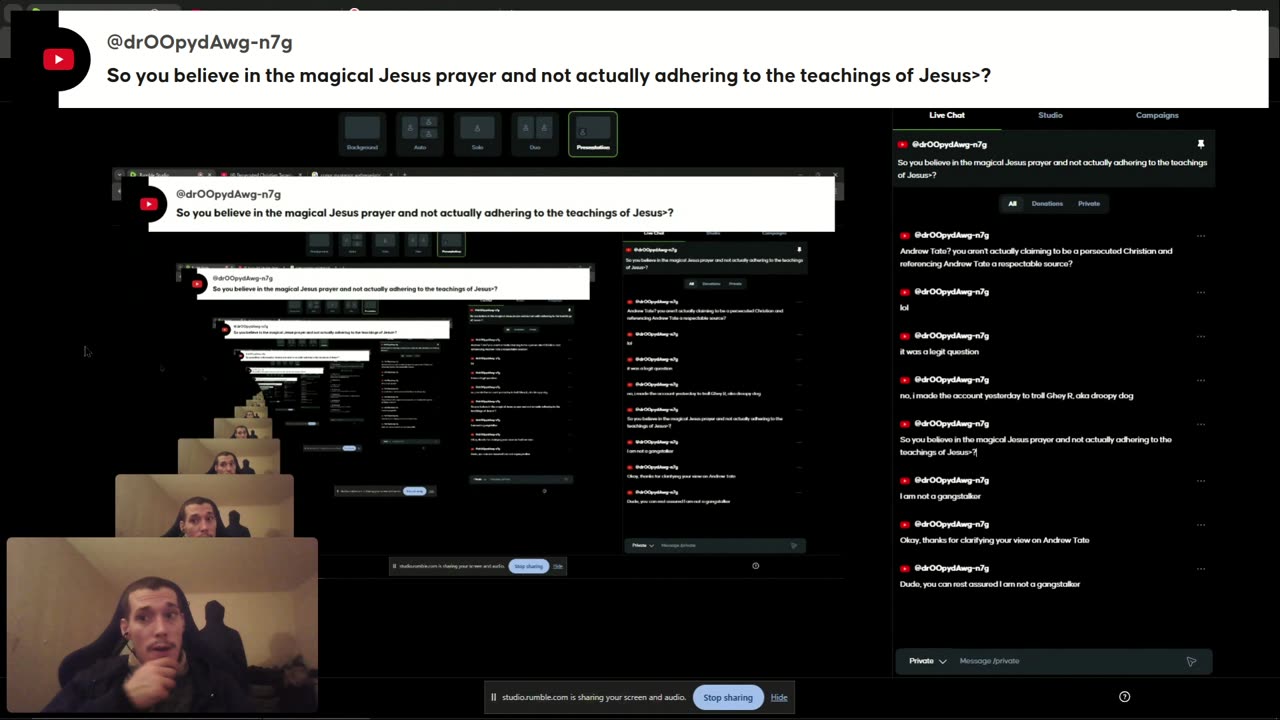Image resolution: width=1280 pixels, height=720 pixels.
Task: Switch to the Studio tab
Action: [x=1050, y=115]
